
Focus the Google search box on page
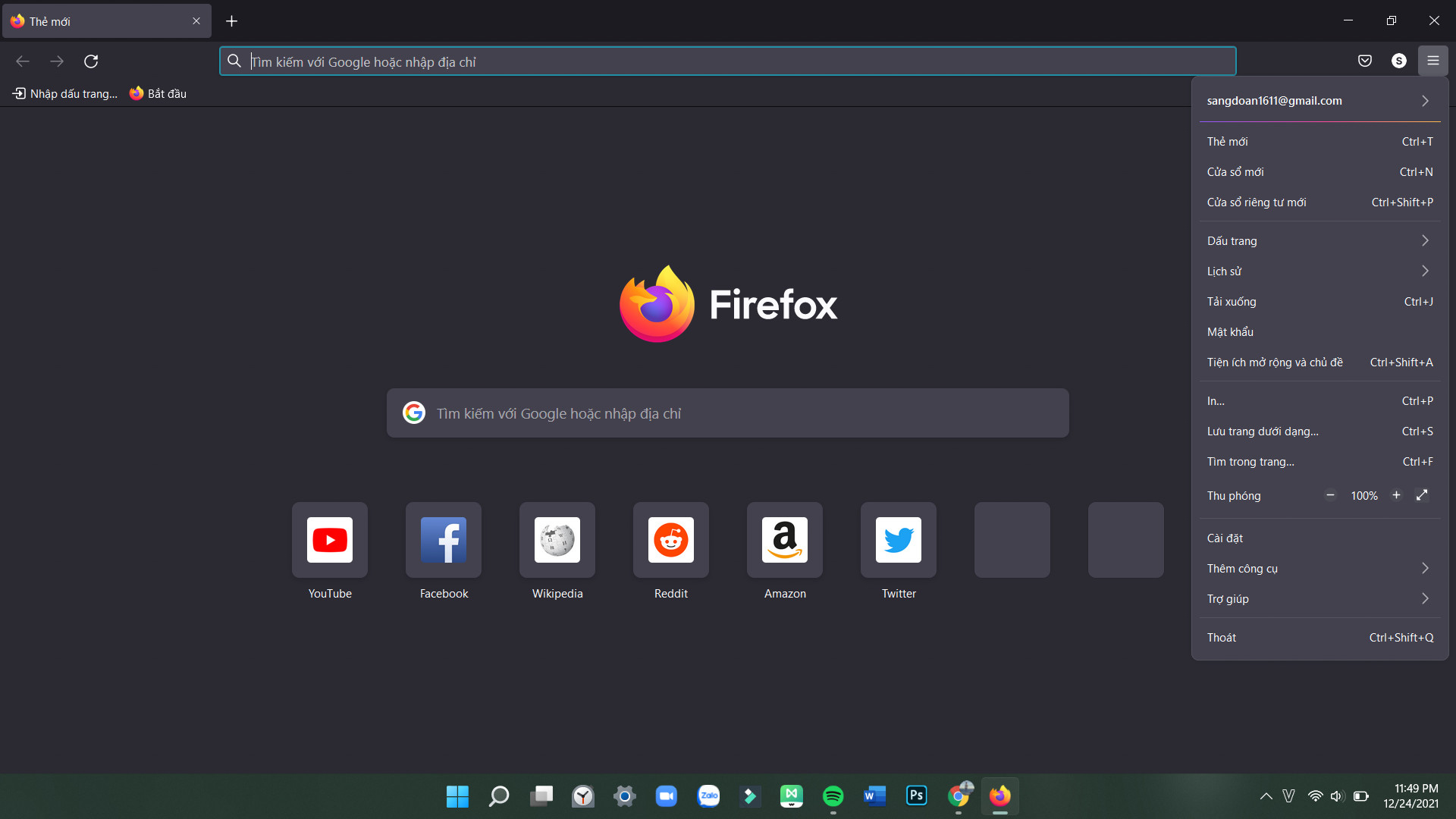tap(728, 413)
